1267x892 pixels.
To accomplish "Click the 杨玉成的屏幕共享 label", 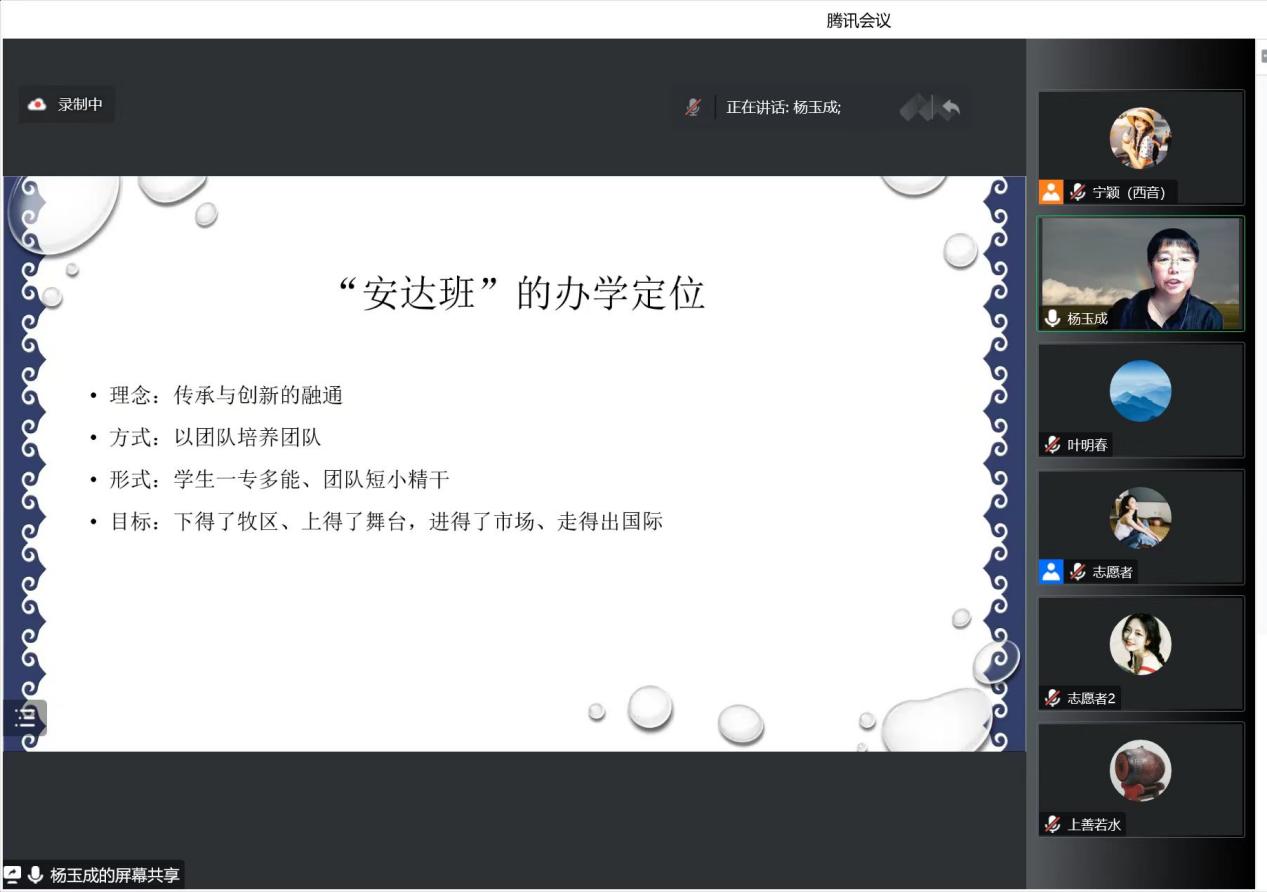I will click(x=115, y=875).
